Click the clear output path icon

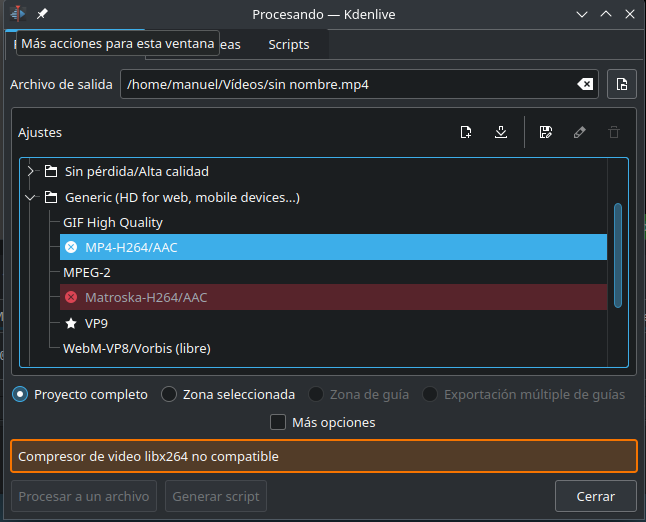586,85
